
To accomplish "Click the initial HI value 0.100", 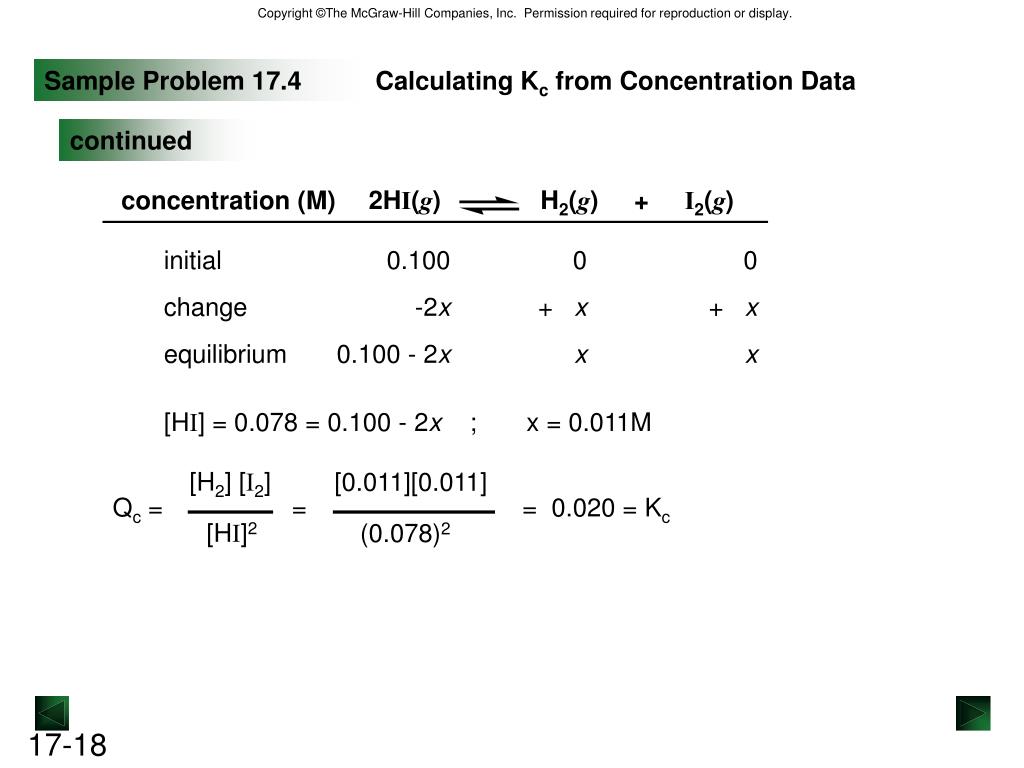I will (418, 261).
